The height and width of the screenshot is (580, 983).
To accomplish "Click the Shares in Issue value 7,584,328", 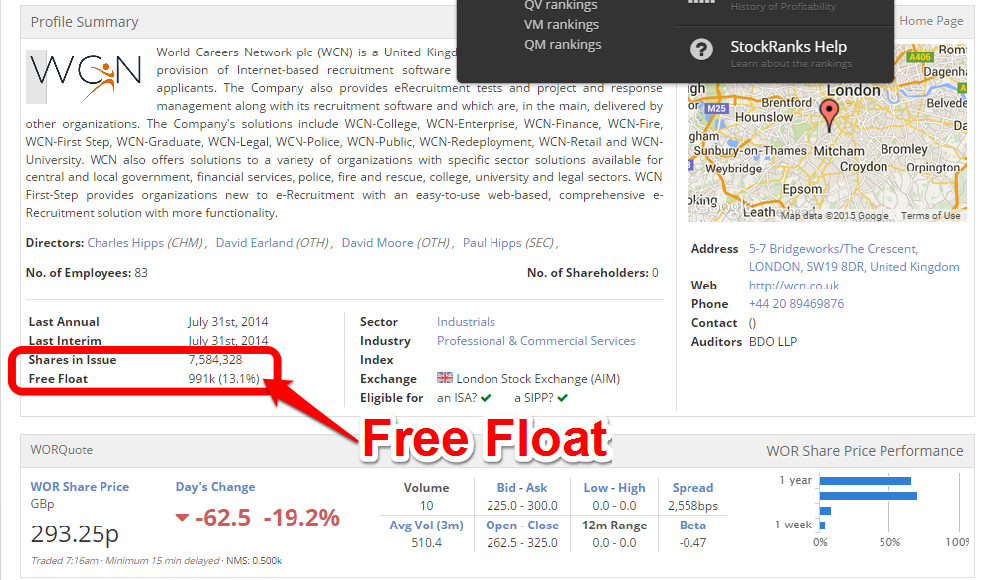I will pyautogui.click(x=215, y=359).
